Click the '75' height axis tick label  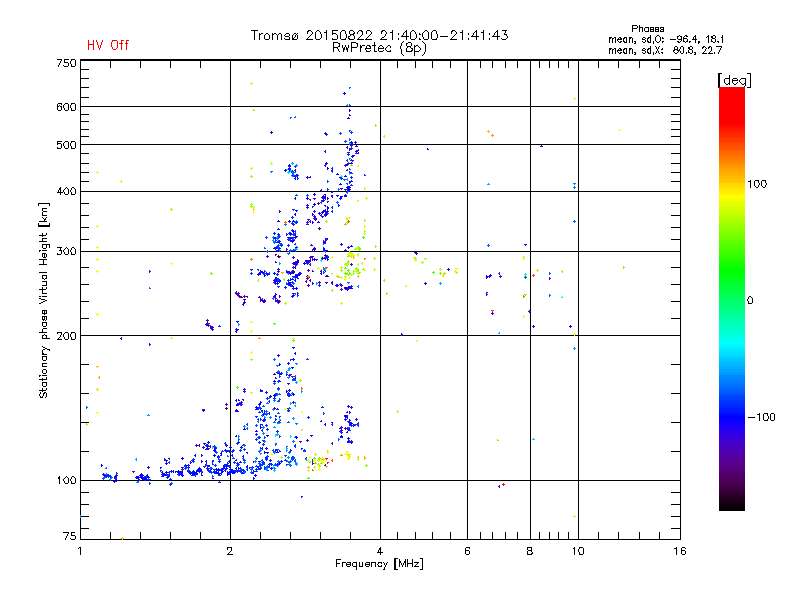pyautogui.click(x=70, y=536)
